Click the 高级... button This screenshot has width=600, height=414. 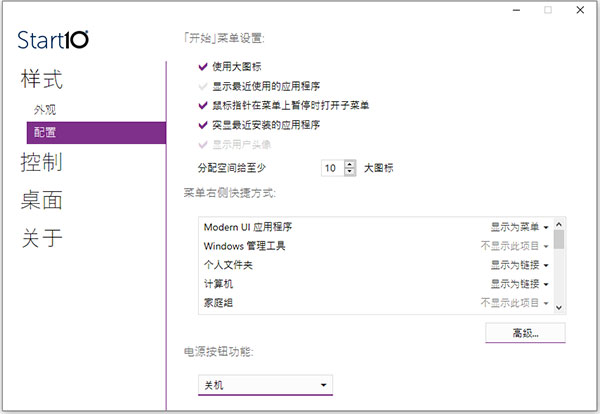pos(525,331)
